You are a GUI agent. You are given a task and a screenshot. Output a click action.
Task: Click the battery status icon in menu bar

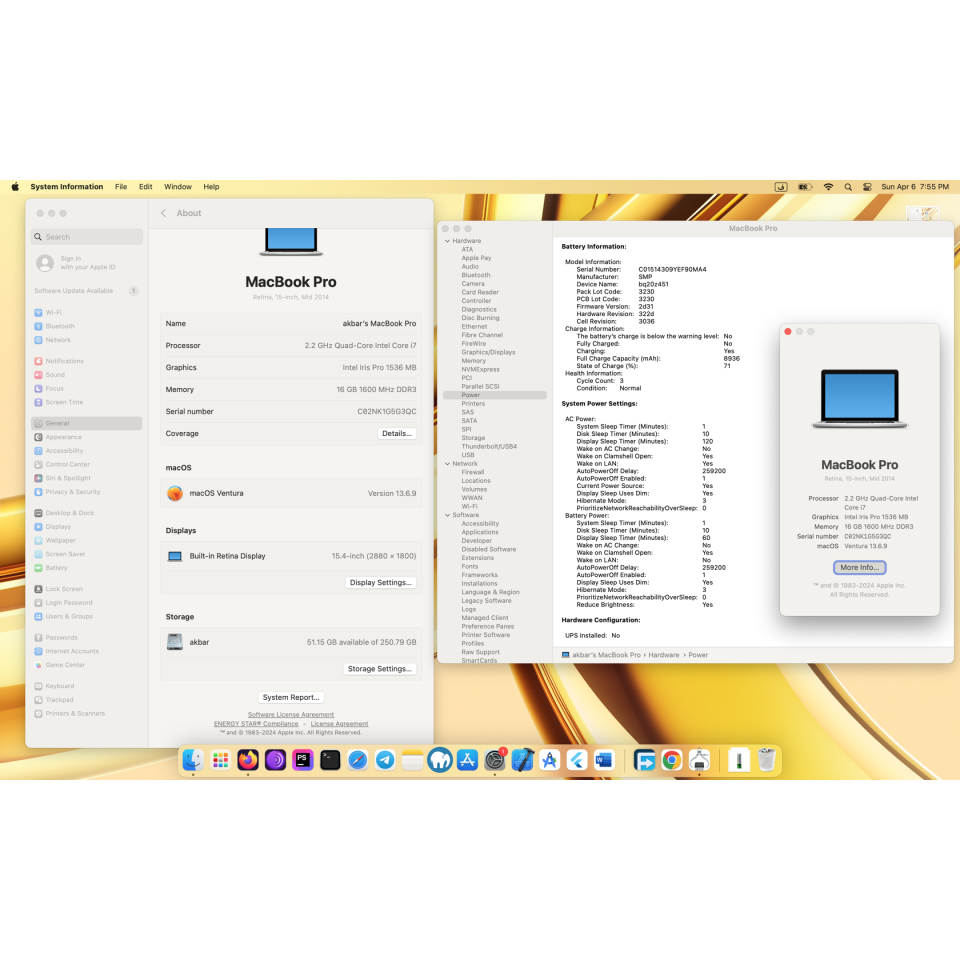click(x=804, y=187)
